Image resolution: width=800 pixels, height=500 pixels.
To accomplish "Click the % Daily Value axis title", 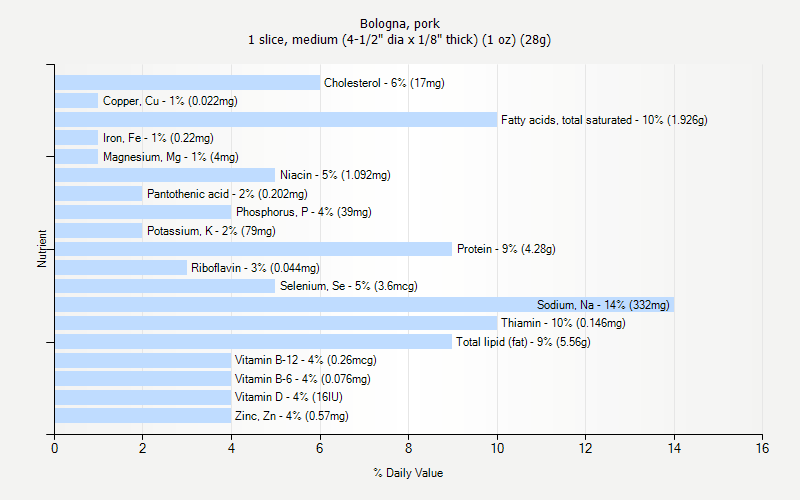I will [x=408, y=473].
